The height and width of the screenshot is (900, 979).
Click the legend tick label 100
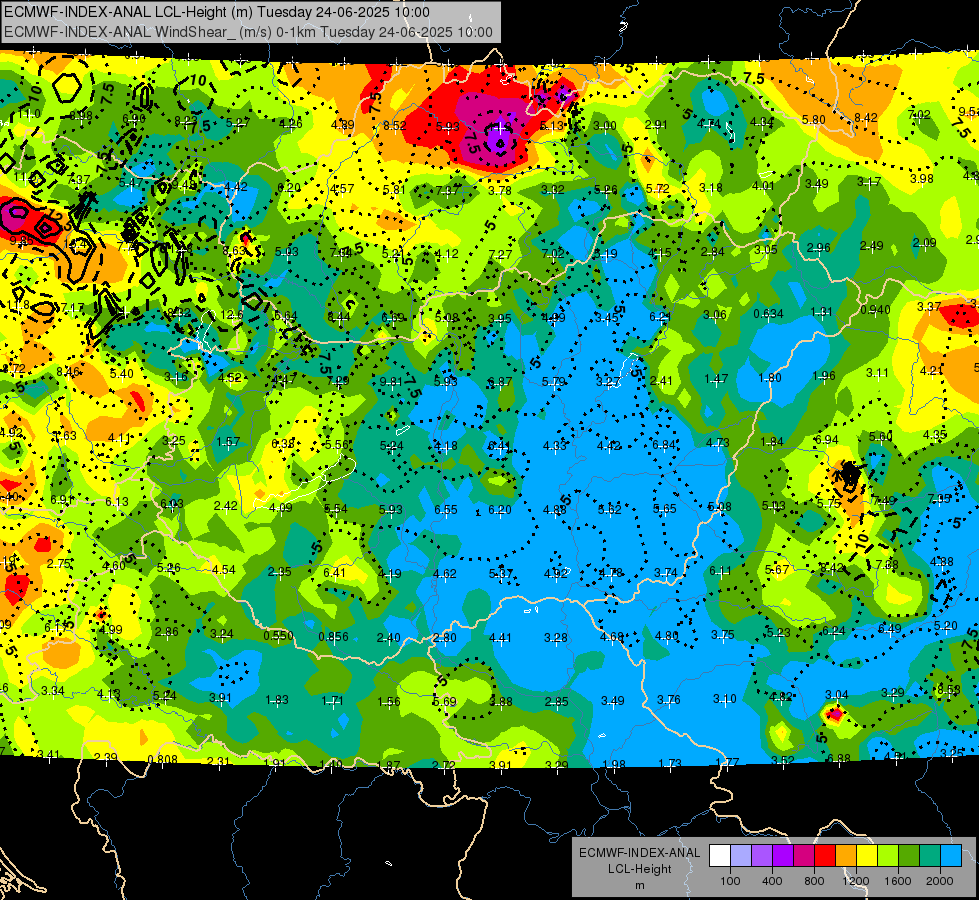click(x=730, y=881)
